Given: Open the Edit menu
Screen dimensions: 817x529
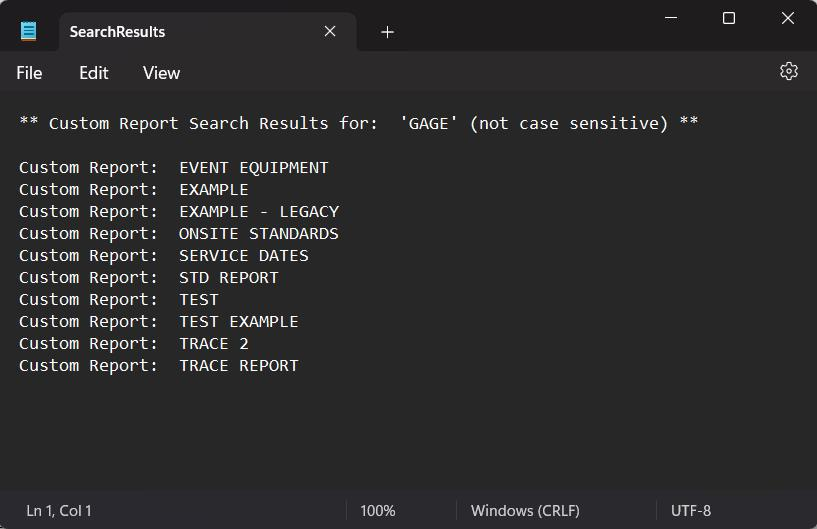Looking at the screenshot, I should pyautogui.click(x=94, y=73).
